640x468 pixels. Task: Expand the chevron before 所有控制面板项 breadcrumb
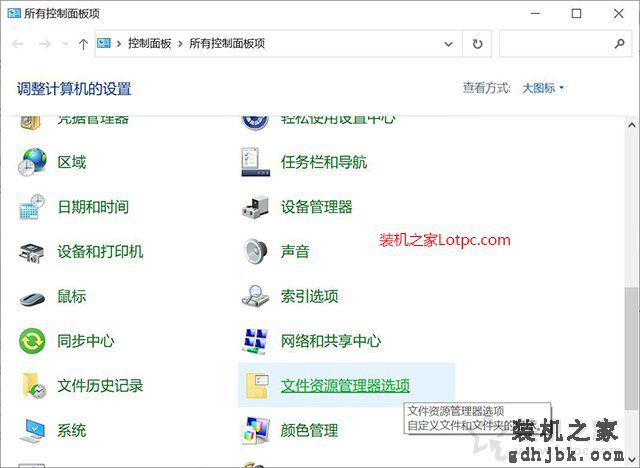pyautogui.click(x=180, y=43)
